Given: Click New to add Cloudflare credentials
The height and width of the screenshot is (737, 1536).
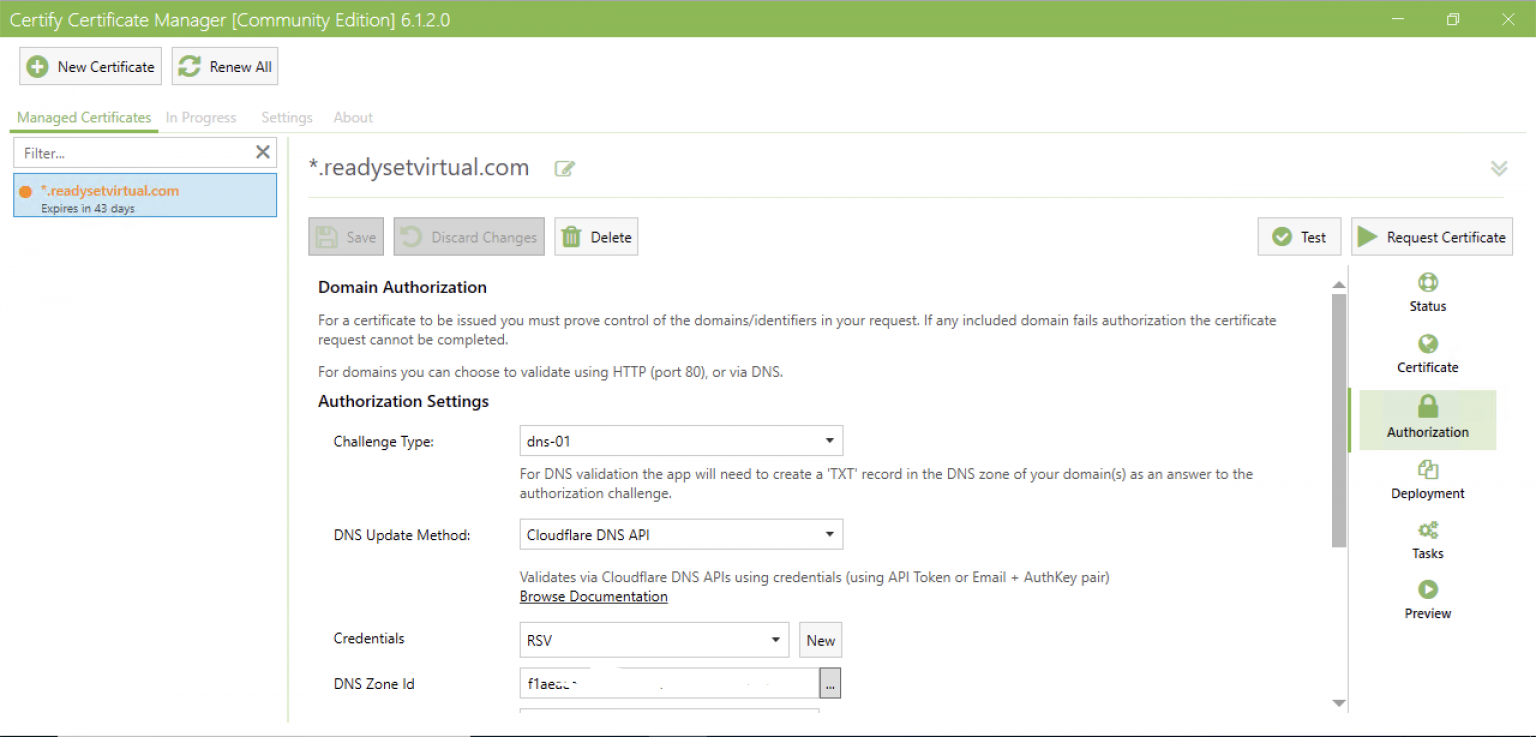Looking at the screenshot, I should pos(820,639).
